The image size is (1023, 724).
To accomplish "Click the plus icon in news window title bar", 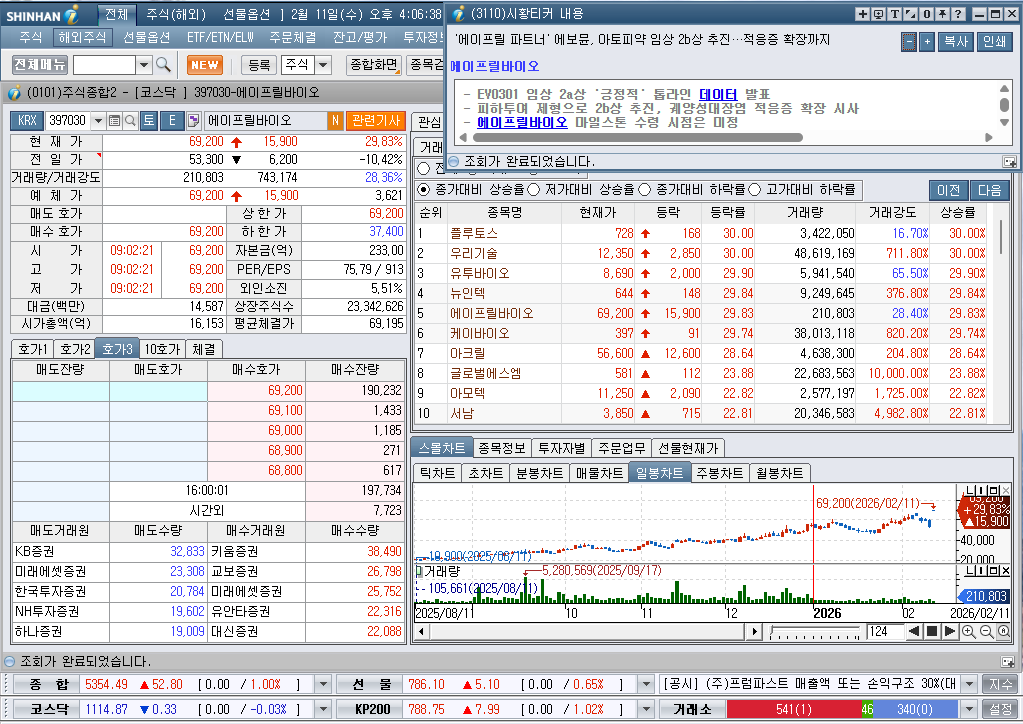I will pos(863,14).
